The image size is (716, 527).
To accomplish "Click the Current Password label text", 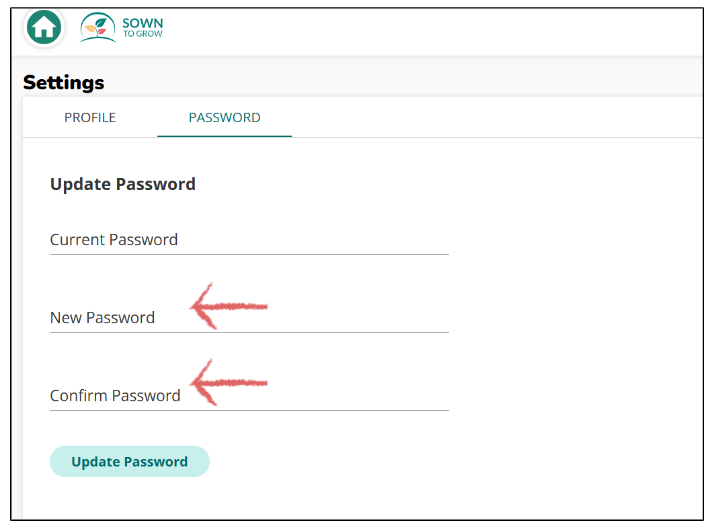I will coord(114,240).
